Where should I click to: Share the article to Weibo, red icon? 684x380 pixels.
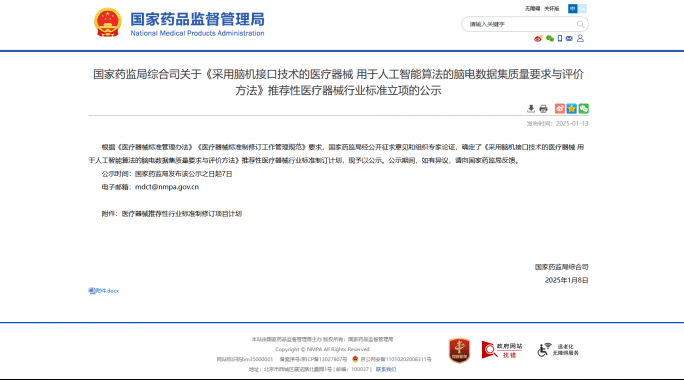(560, 109)
